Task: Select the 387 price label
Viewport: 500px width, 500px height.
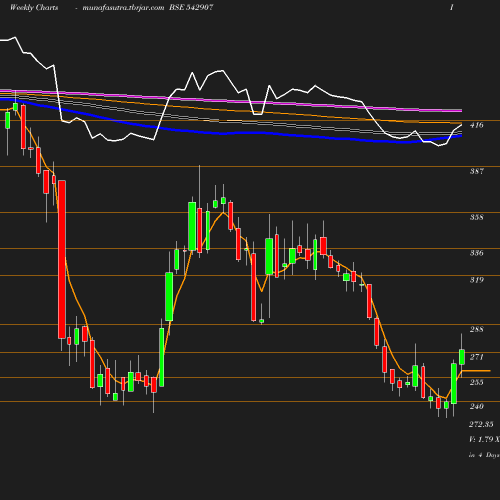Action: point(476,171)
